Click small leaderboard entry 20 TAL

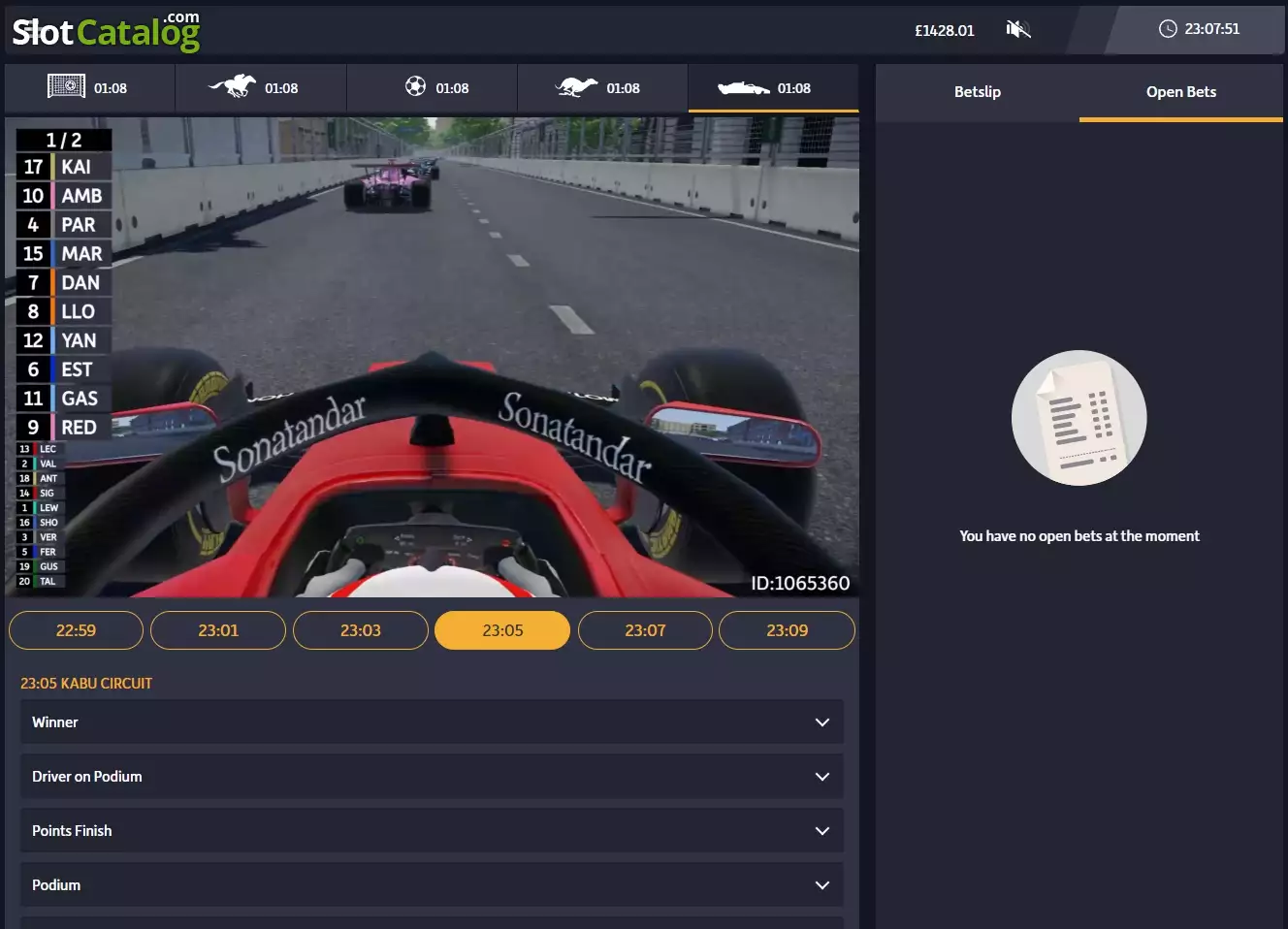point(40,582)
